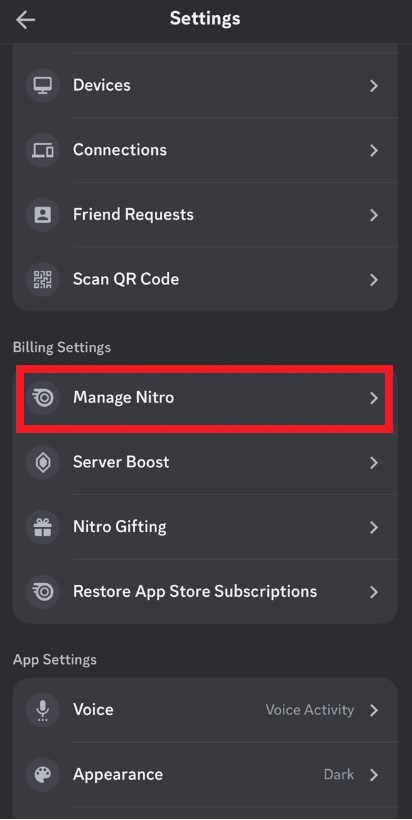This screenshot has width=412, height=820.
Task: Expand Connections via its chevron
Action: (374, 151)
